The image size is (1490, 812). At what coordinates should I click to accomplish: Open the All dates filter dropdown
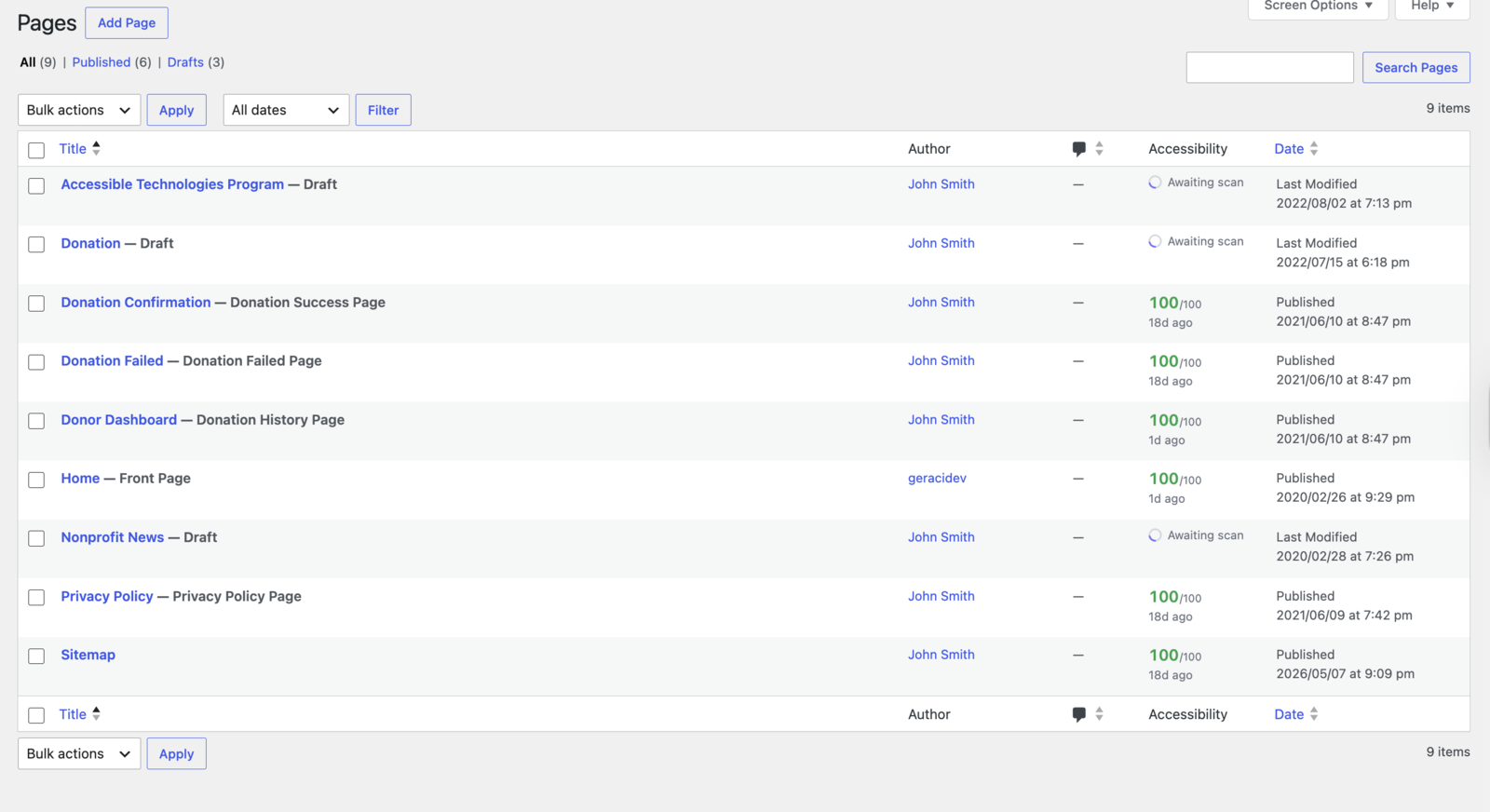pos(286,110)
